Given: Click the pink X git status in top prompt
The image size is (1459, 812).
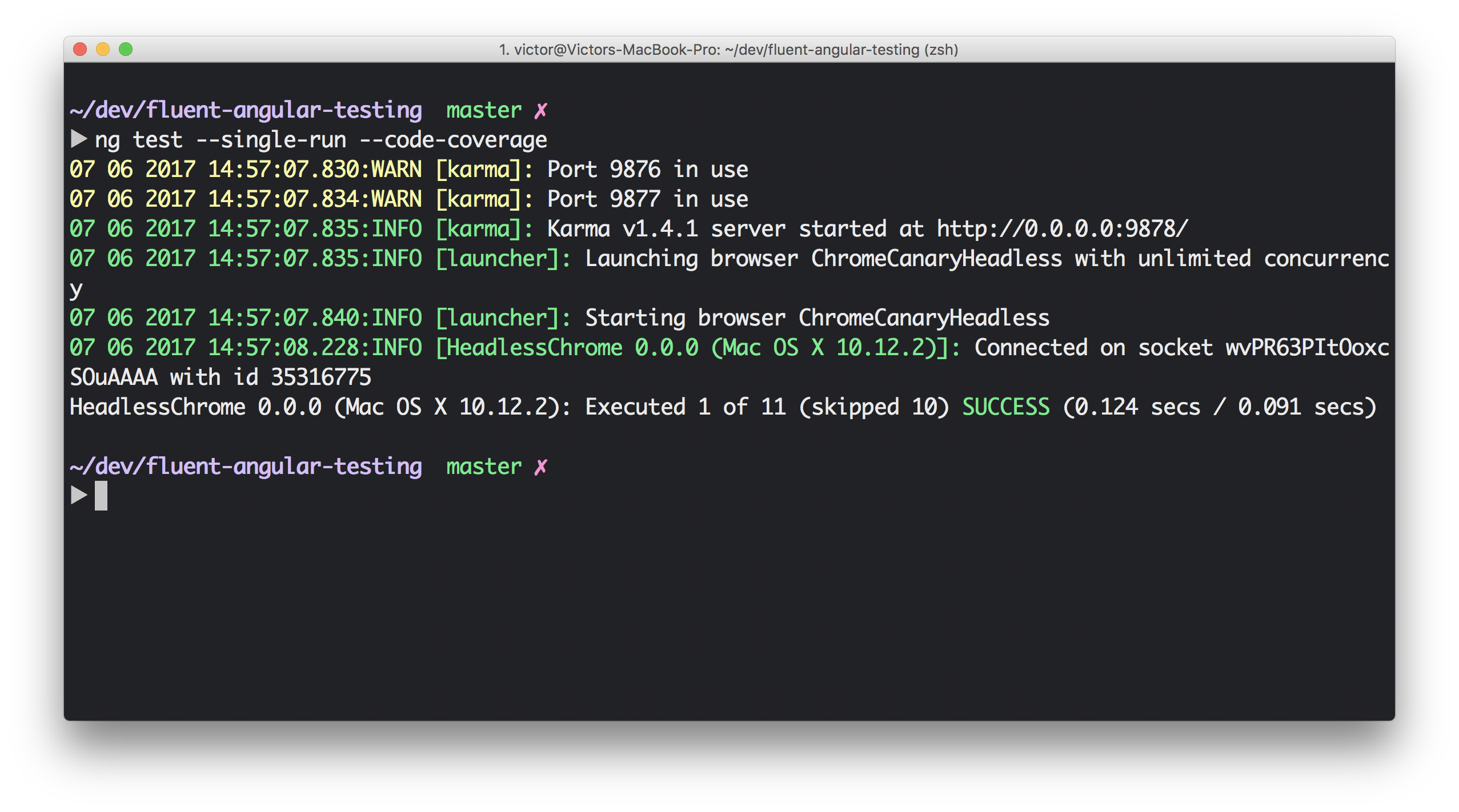Looking at the screenshot, I should [540, 110].
